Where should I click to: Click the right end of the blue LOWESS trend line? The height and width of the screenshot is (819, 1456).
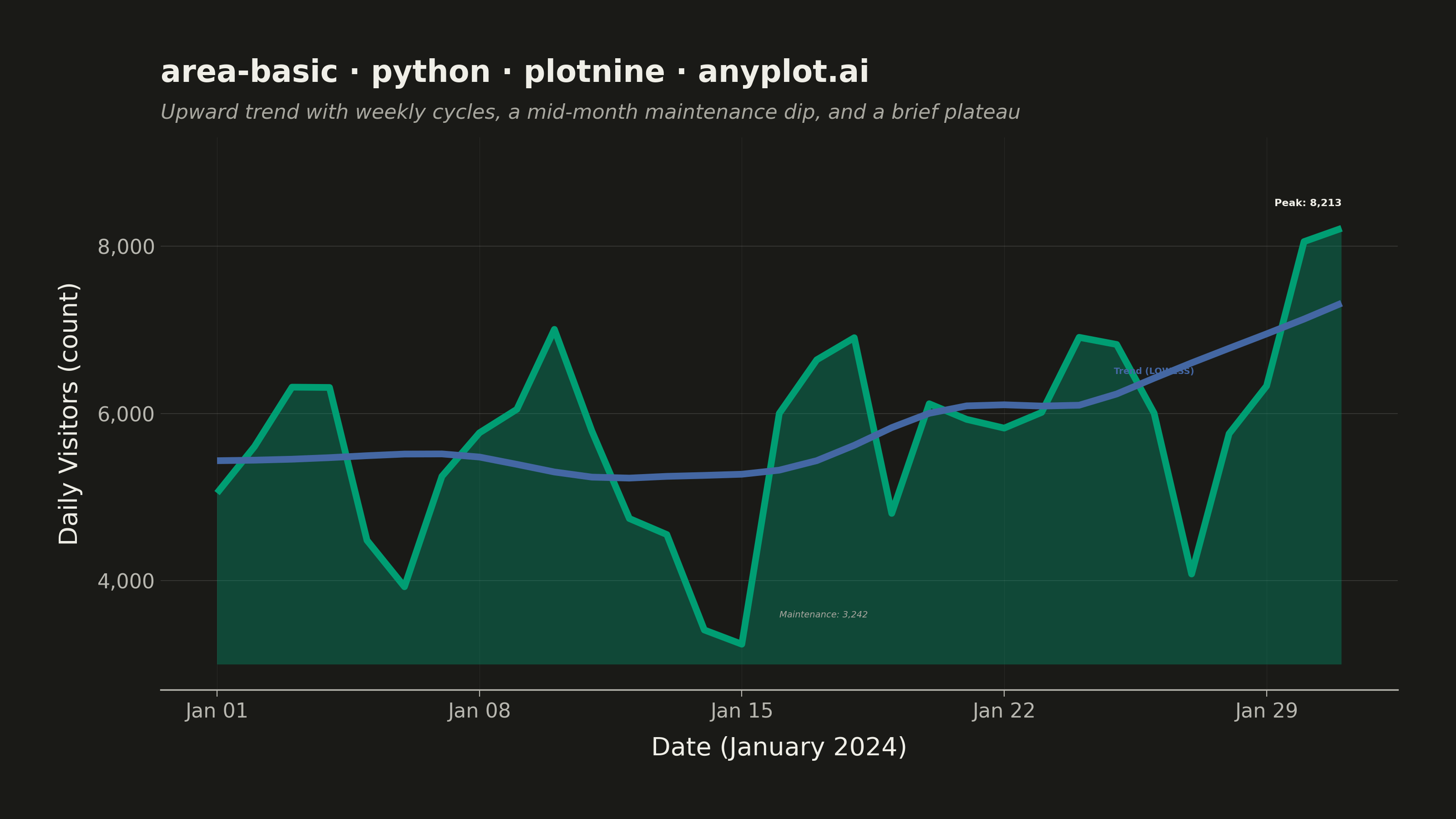(1340, 304)
